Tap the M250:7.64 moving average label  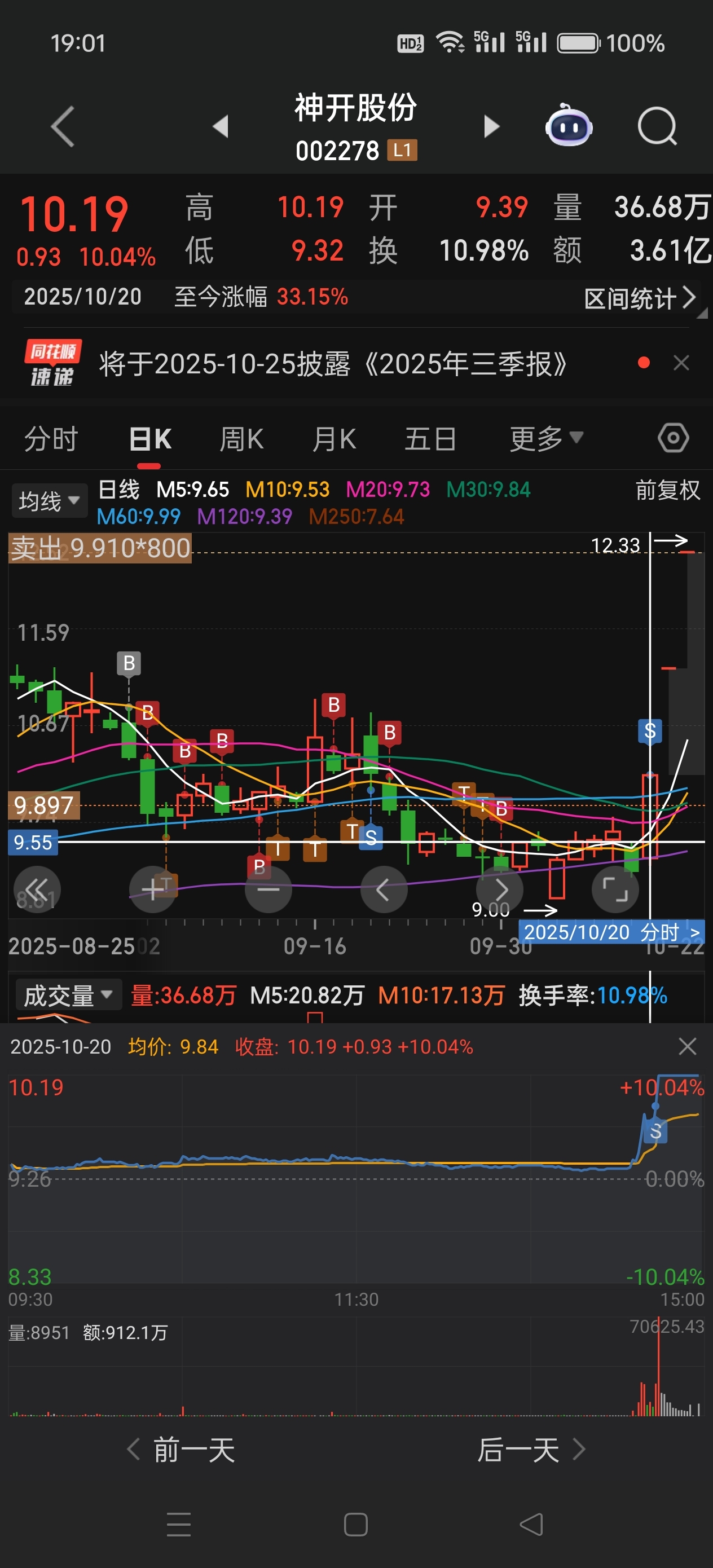(356, 517)
